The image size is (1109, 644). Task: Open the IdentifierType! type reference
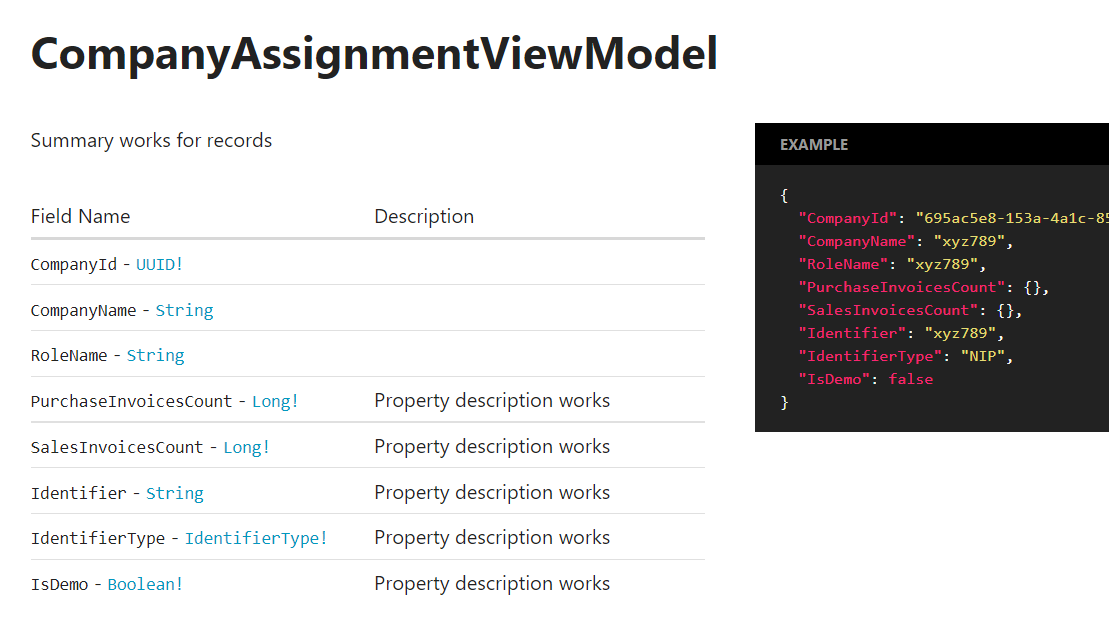click(255, 538)
